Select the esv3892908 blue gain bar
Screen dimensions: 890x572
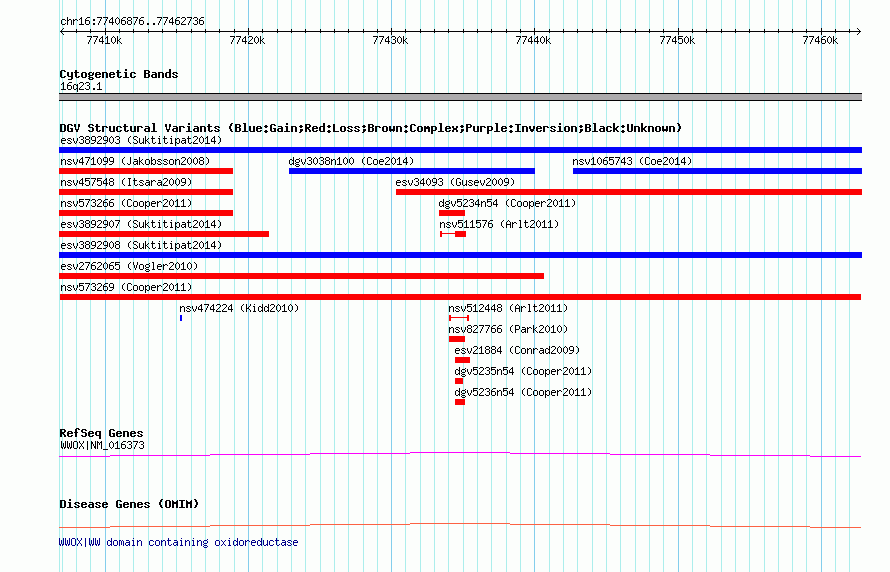460,255
